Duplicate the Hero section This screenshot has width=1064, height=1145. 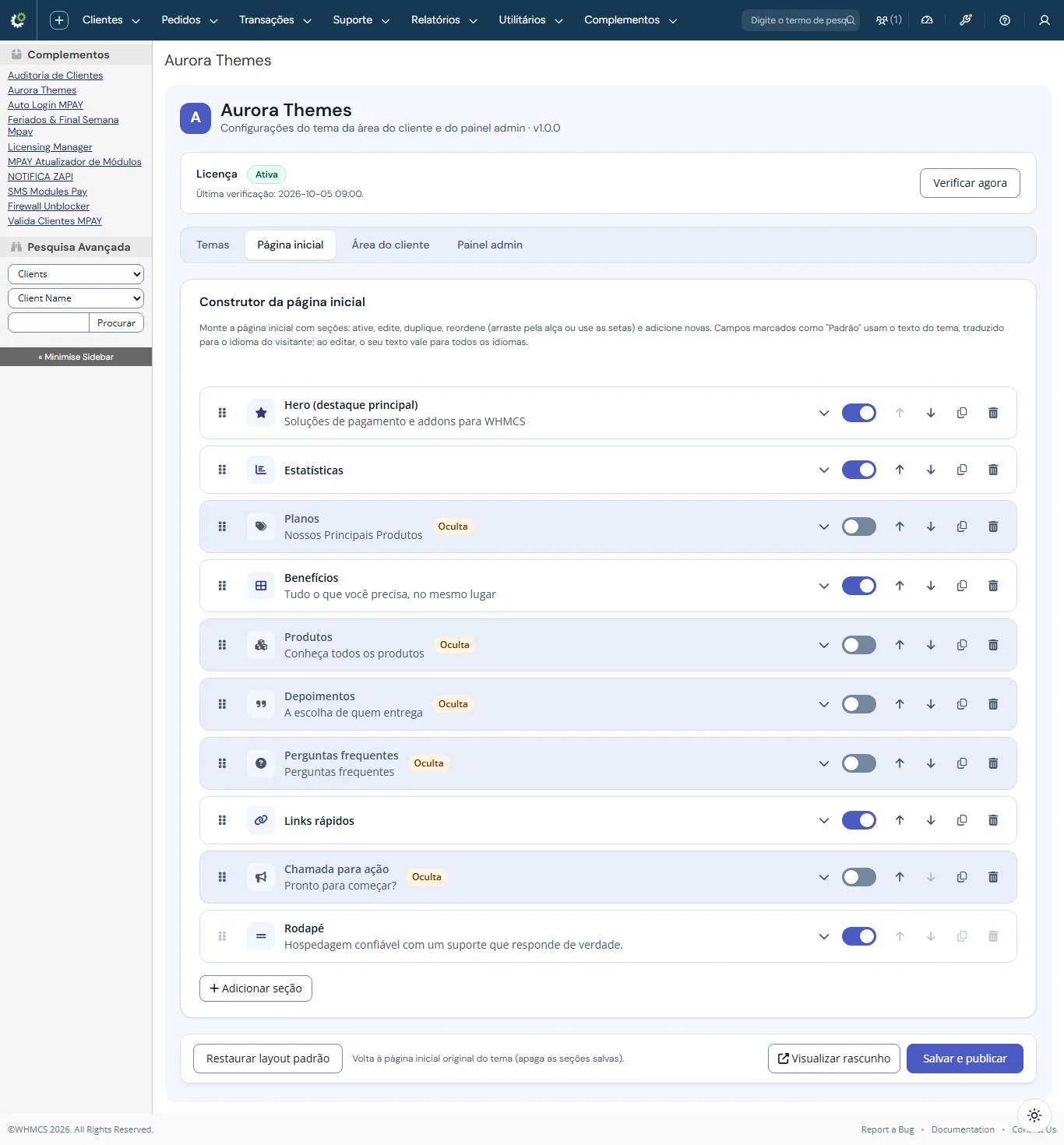pyautogui.click(x=962, y=413)
